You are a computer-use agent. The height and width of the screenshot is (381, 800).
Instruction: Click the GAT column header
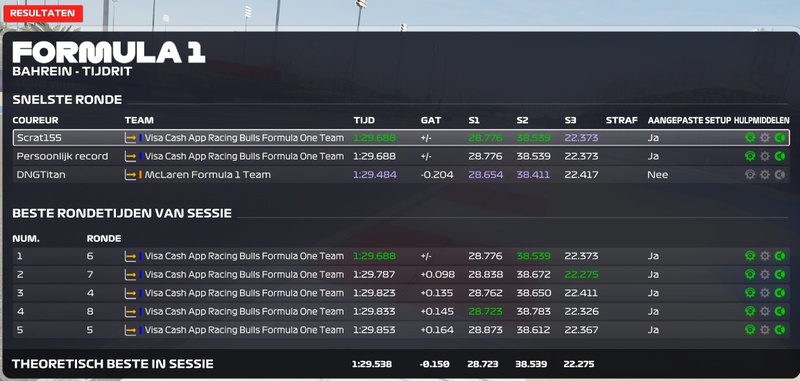point(431,120)
